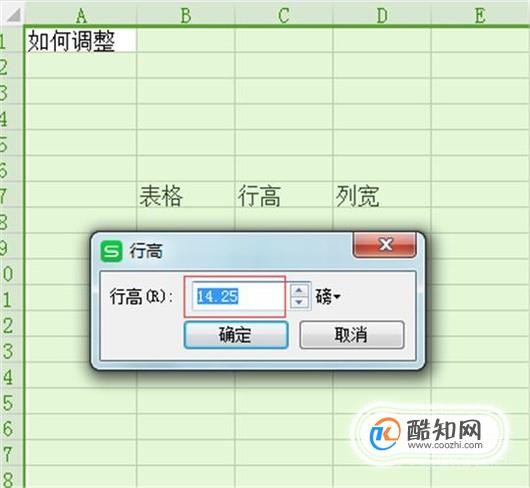Select column E header
This screenshot has height=488, width=530.
tap(480, 15)
